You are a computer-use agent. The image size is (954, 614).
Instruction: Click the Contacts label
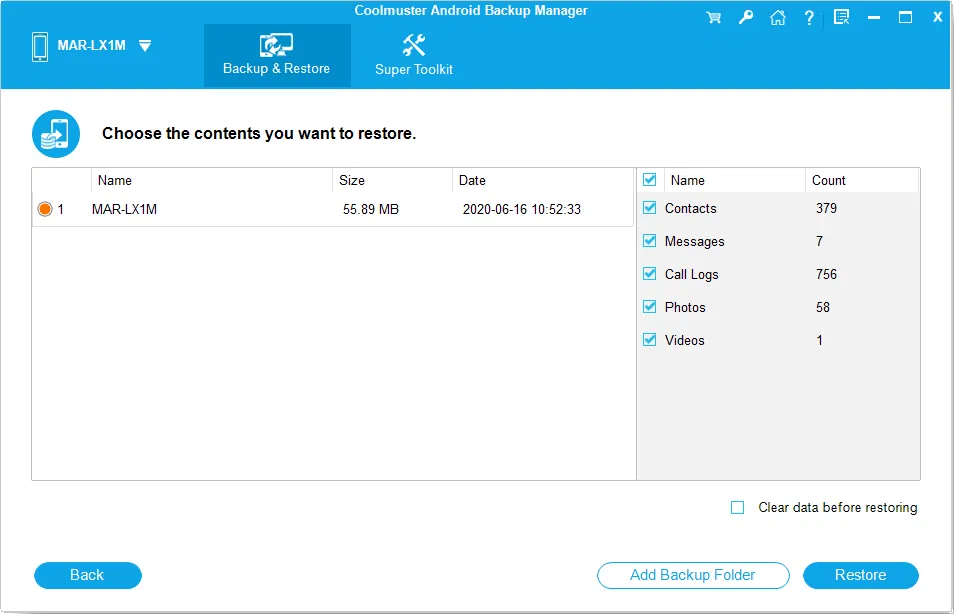coord(691,208)
